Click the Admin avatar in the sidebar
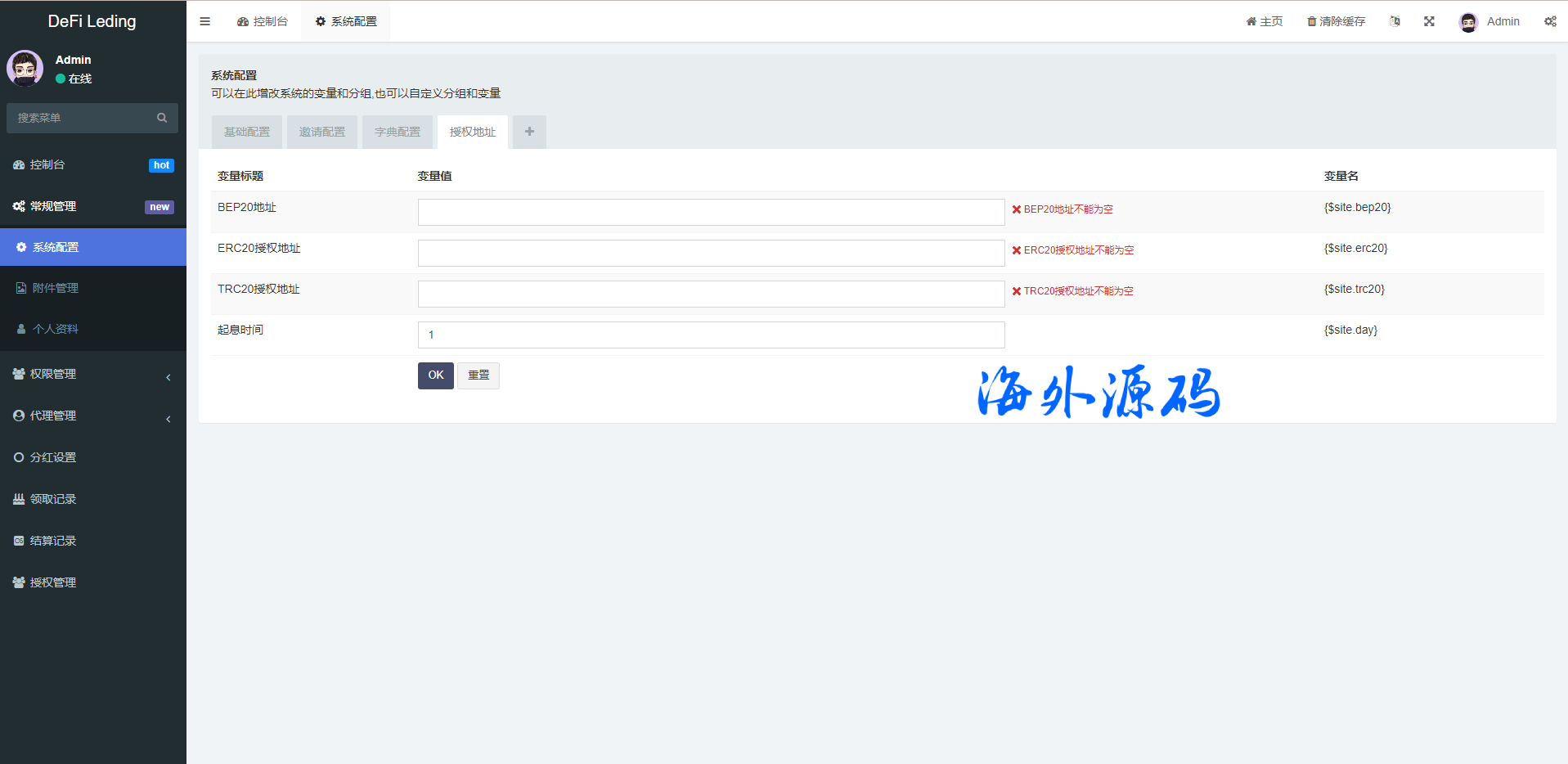Image resolution: width=1568 pixels, height=764 pixels. point(25,69)
